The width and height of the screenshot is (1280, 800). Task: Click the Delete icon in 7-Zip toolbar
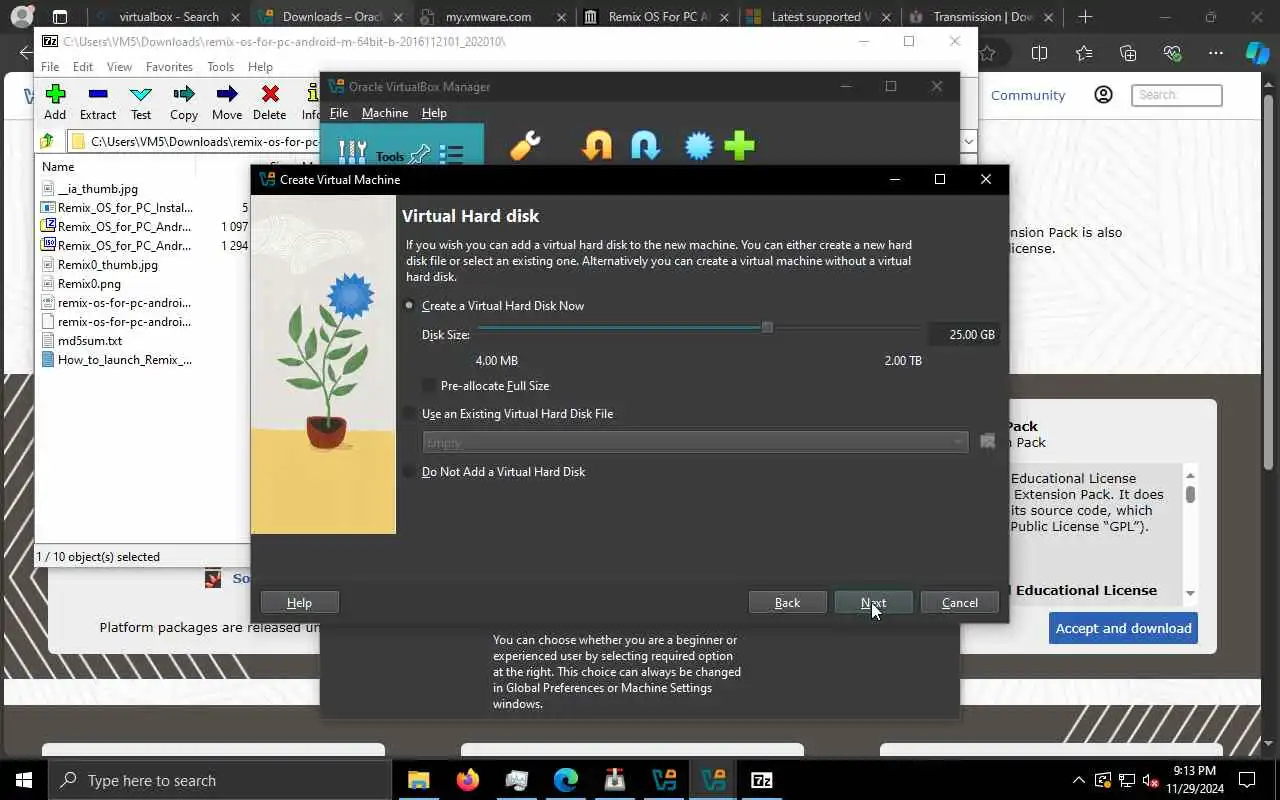[x=270, y=94]
